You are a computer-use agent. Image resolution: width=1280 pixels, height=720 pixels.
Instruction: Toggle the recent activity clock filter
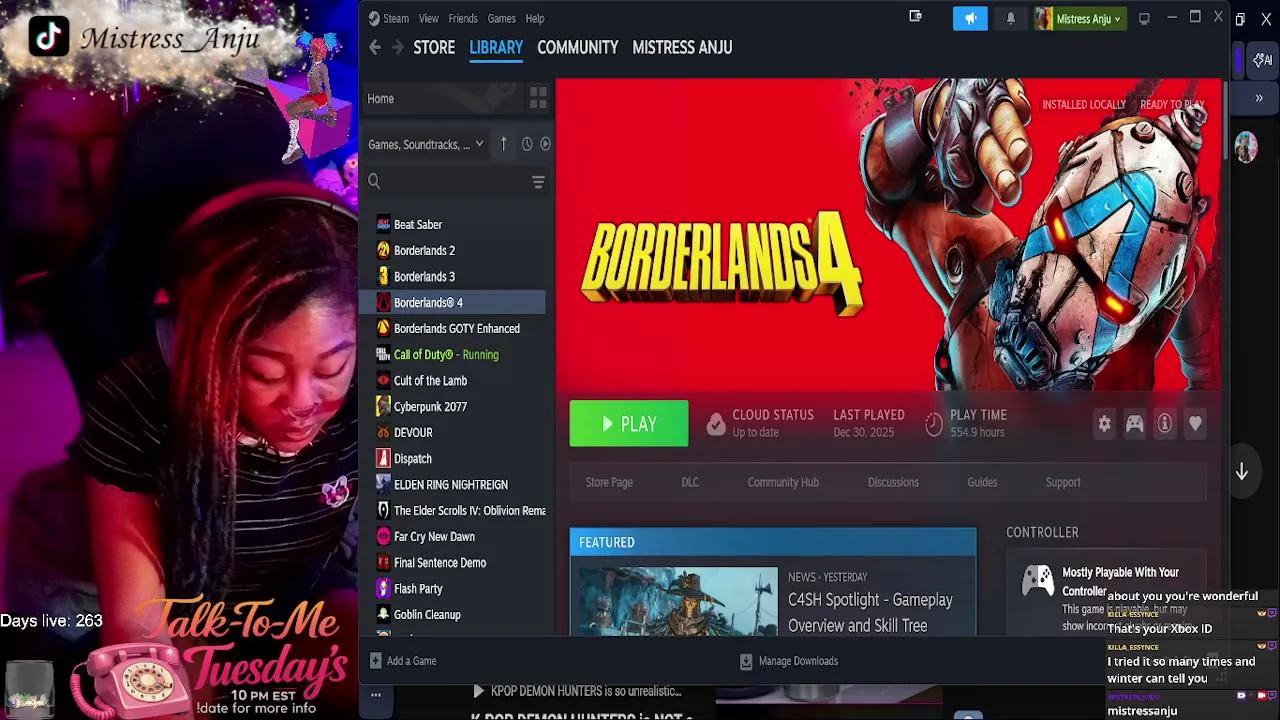click(x=527, y=144)
